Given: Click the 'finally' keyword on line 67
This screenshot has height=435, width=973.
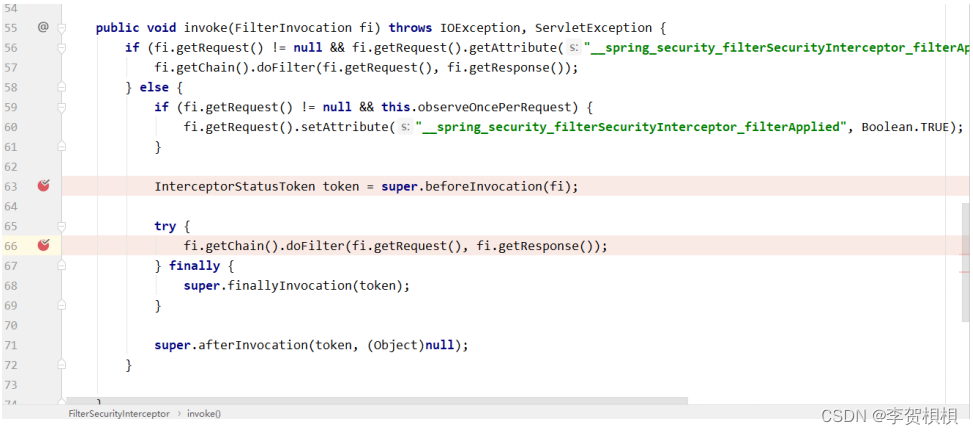Looking at the screenshot, I should tap(194, 266).
